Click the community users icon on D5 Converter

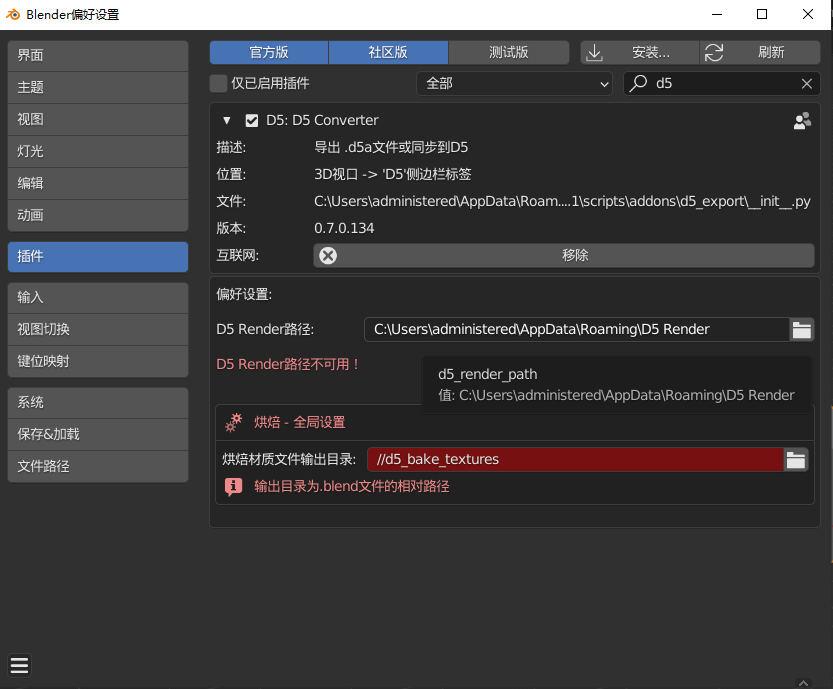point(802,121)
